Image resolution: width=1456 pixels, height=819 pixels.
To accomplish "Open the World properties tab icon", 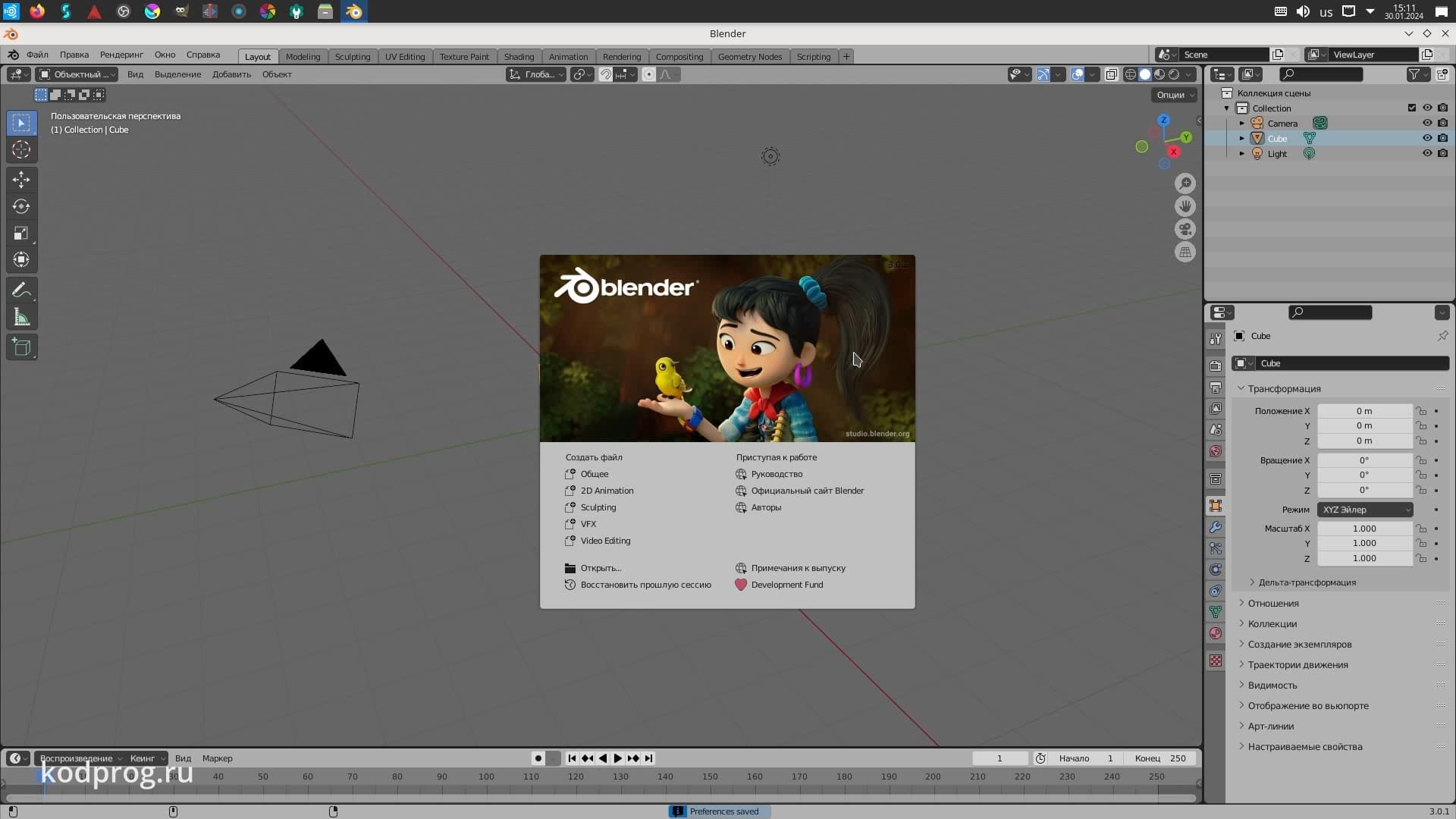I will [1216, 451].
